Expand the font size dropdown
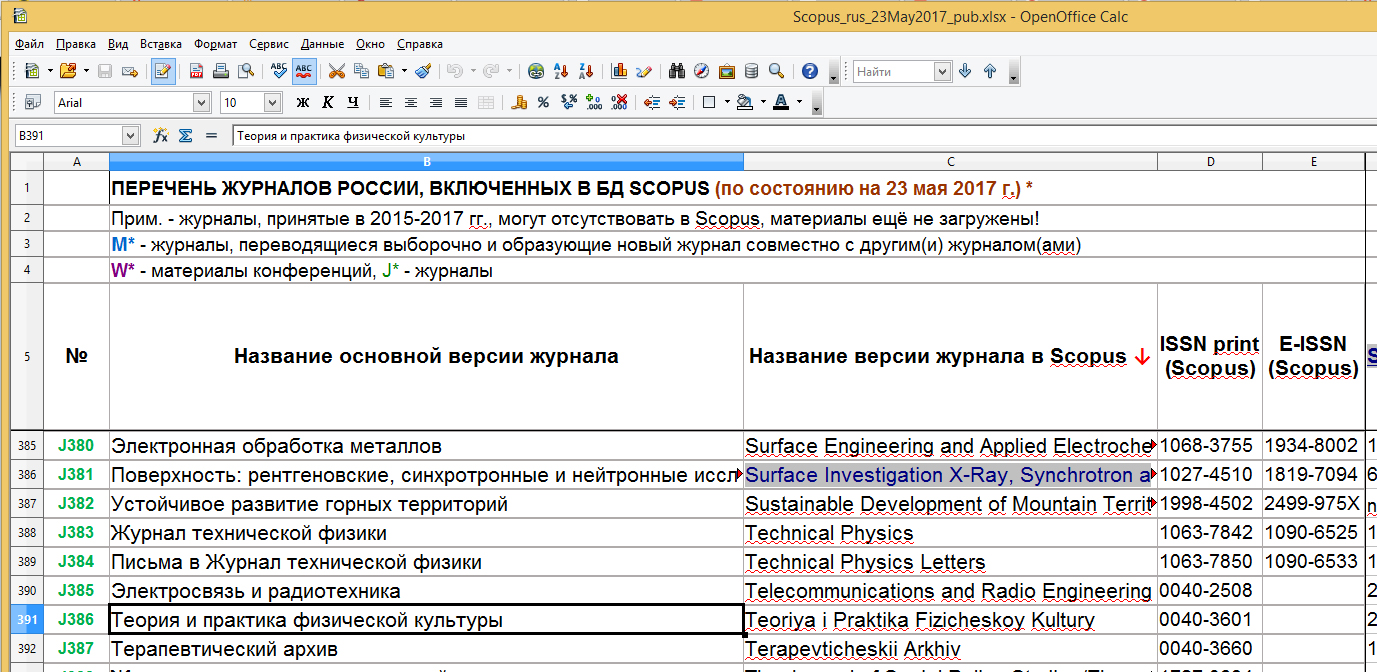Viewport: 1377px width, 672px height. [273, 102]
